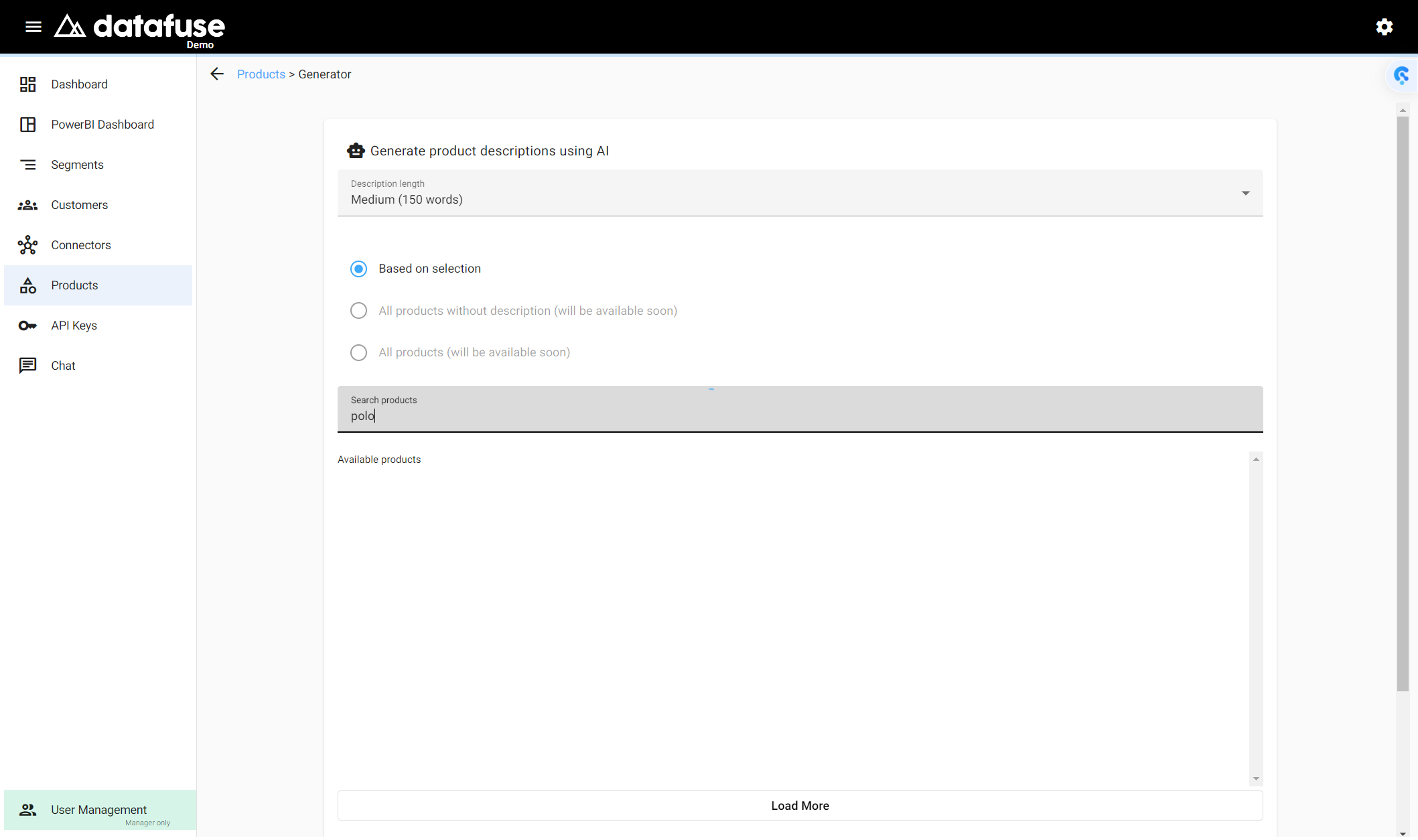Open Dashboard menu item
Screen dimensions: 1418x840
click(98, 84)
